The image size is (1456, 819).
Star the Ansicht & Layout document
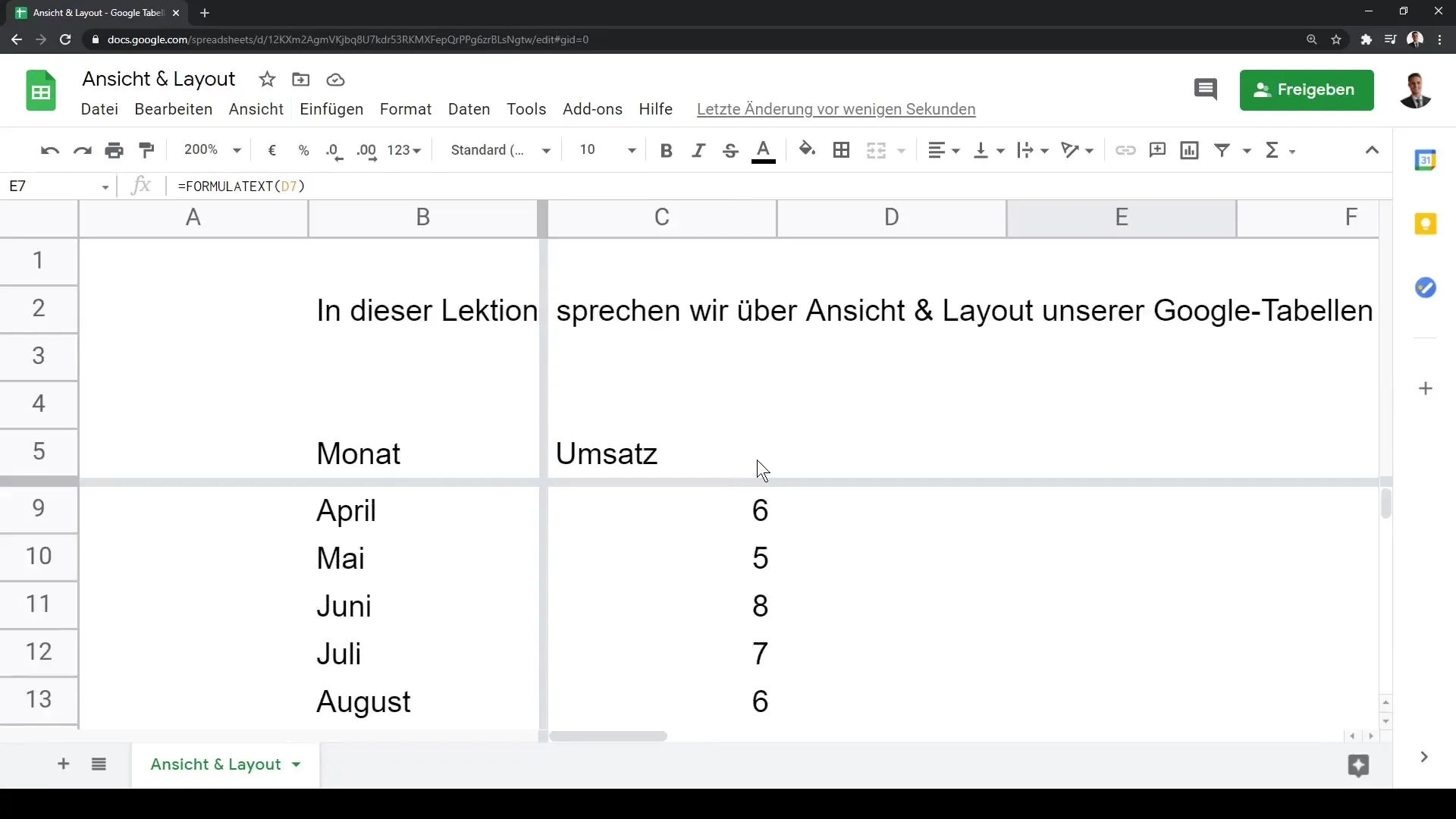(267, 80)
